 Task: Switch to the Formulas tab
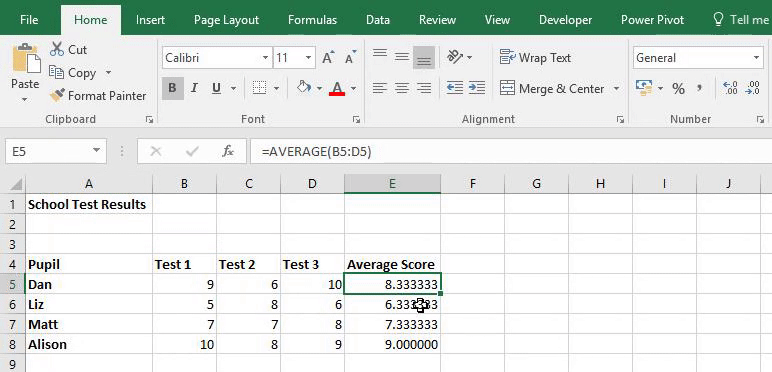[x=312, y=20]
